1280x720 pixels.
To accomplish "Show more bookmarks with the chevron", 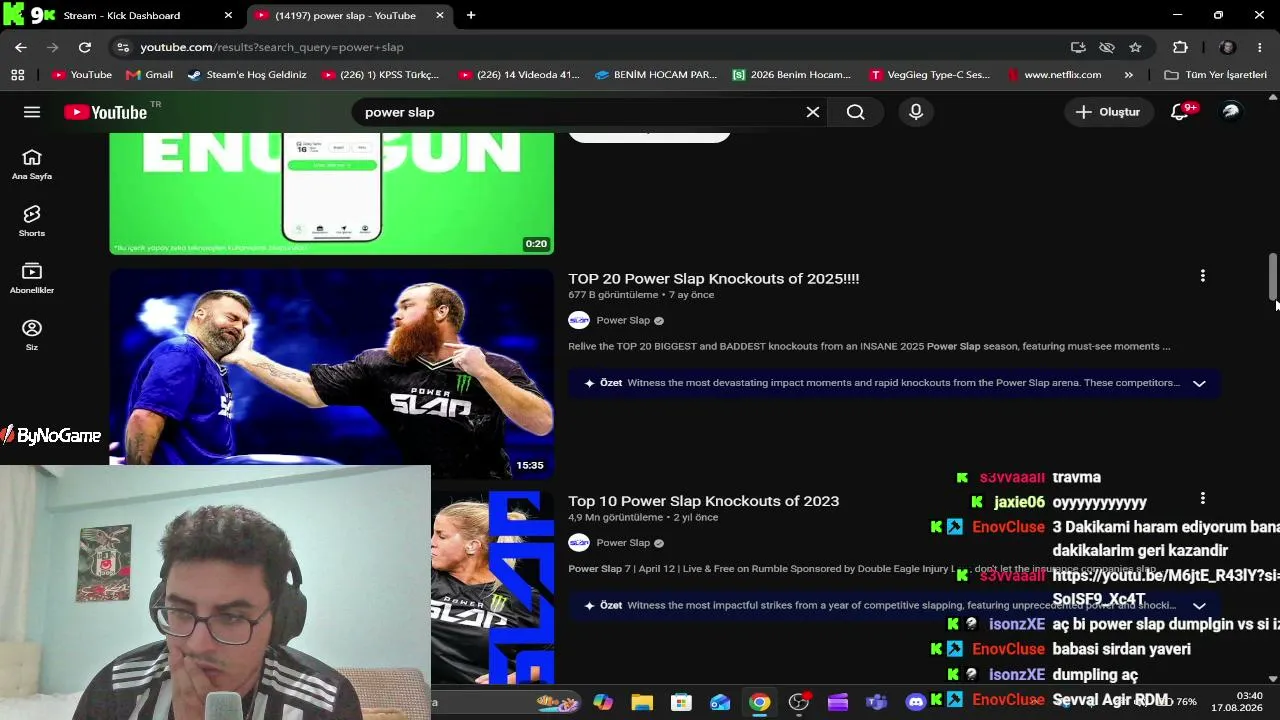I will (1129, 75).
